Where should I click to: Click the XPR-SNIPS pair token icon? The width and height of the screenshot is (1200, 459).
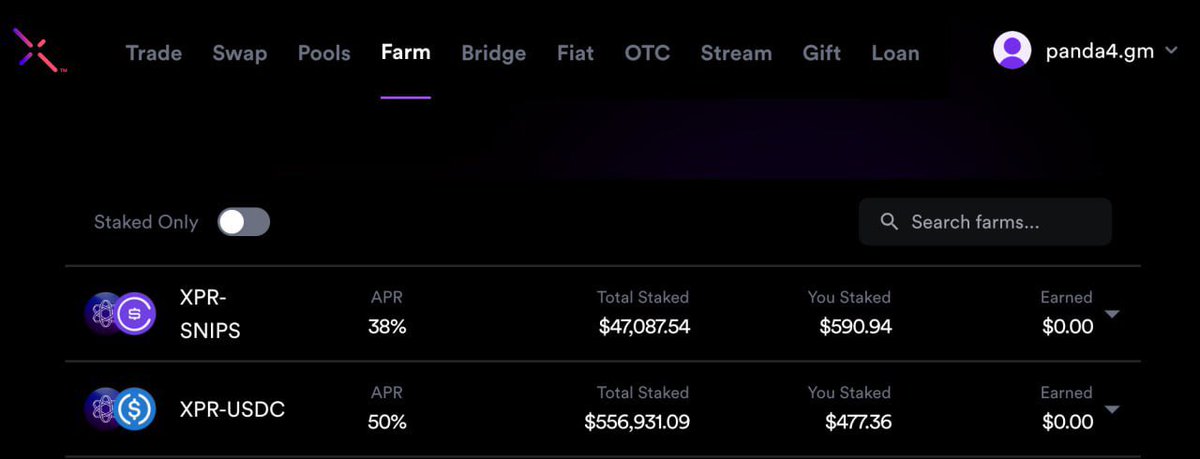point(120,314)
